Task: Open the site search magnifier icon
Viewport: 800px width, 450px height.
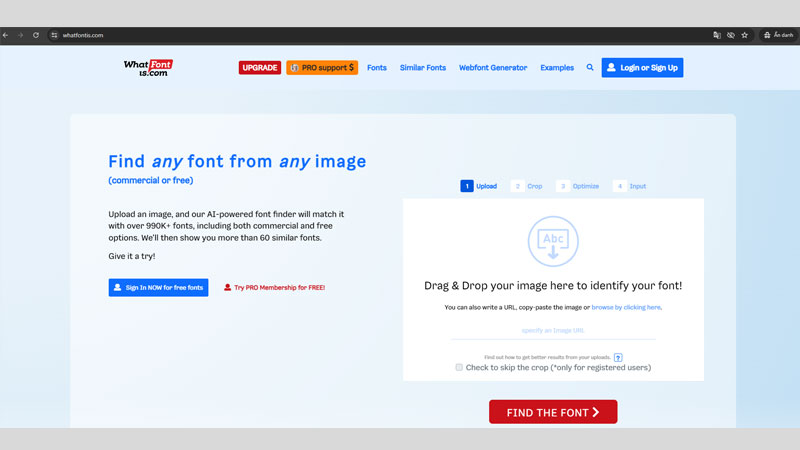Action: (590, 67)
